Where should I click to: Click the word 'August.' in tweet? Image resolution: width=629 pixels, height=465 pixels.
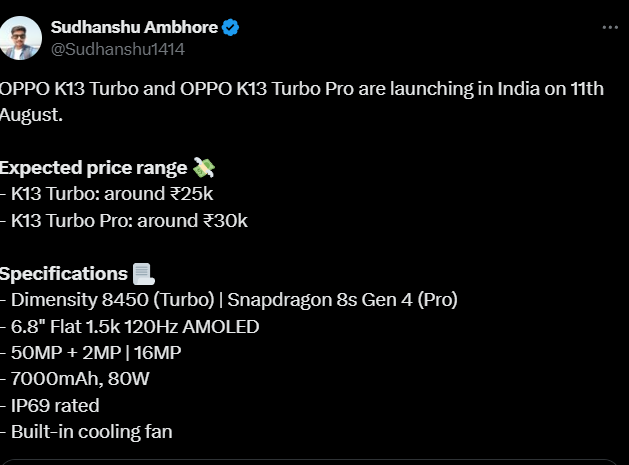[32, 115]
